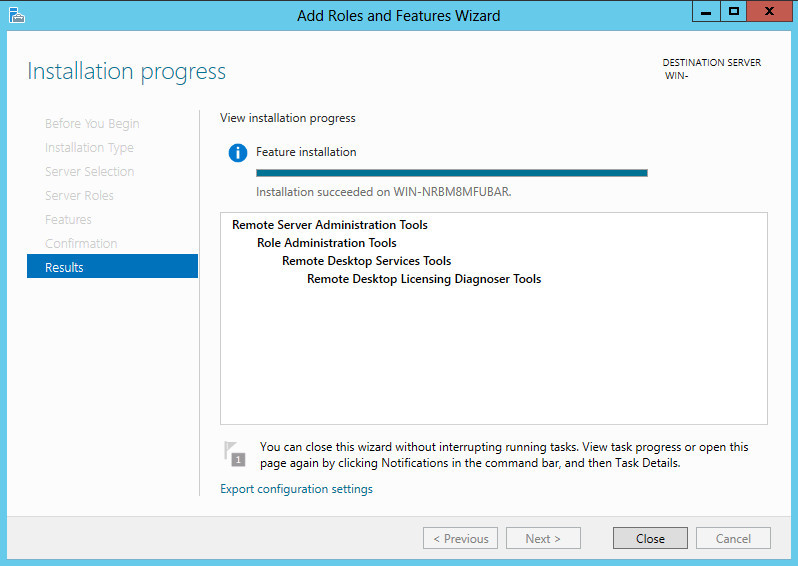
Task: Minimize the wizard window
Action: 706,12
